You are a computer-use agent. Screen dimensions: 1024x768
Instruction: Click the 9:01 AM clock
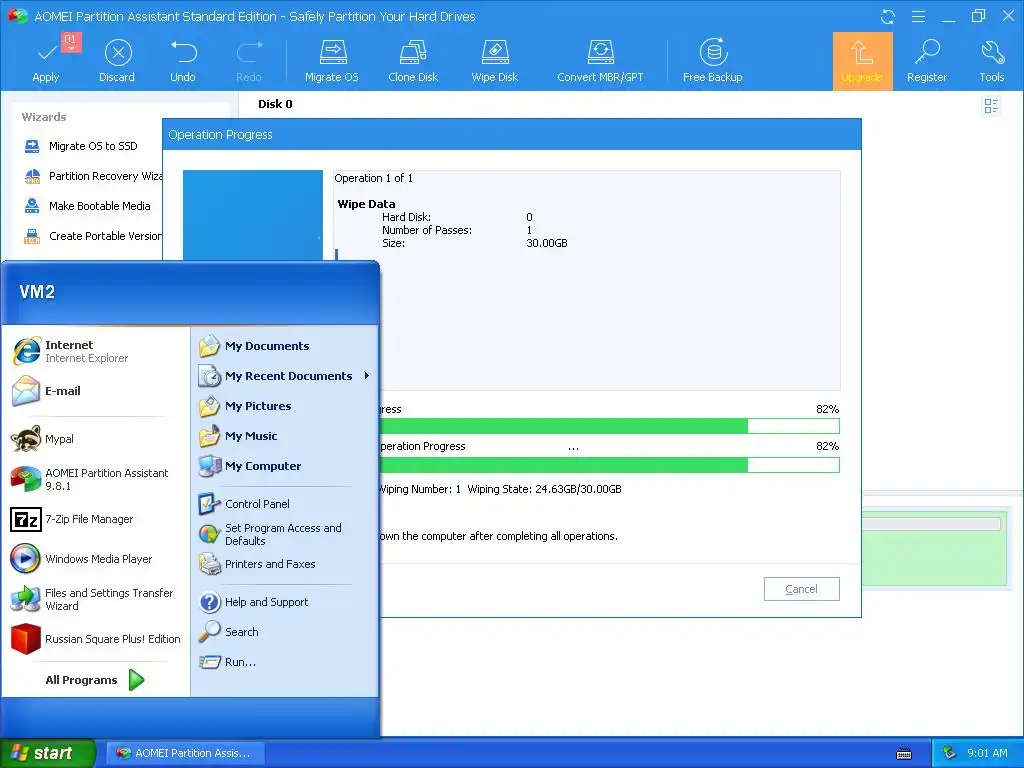point(987,753)
